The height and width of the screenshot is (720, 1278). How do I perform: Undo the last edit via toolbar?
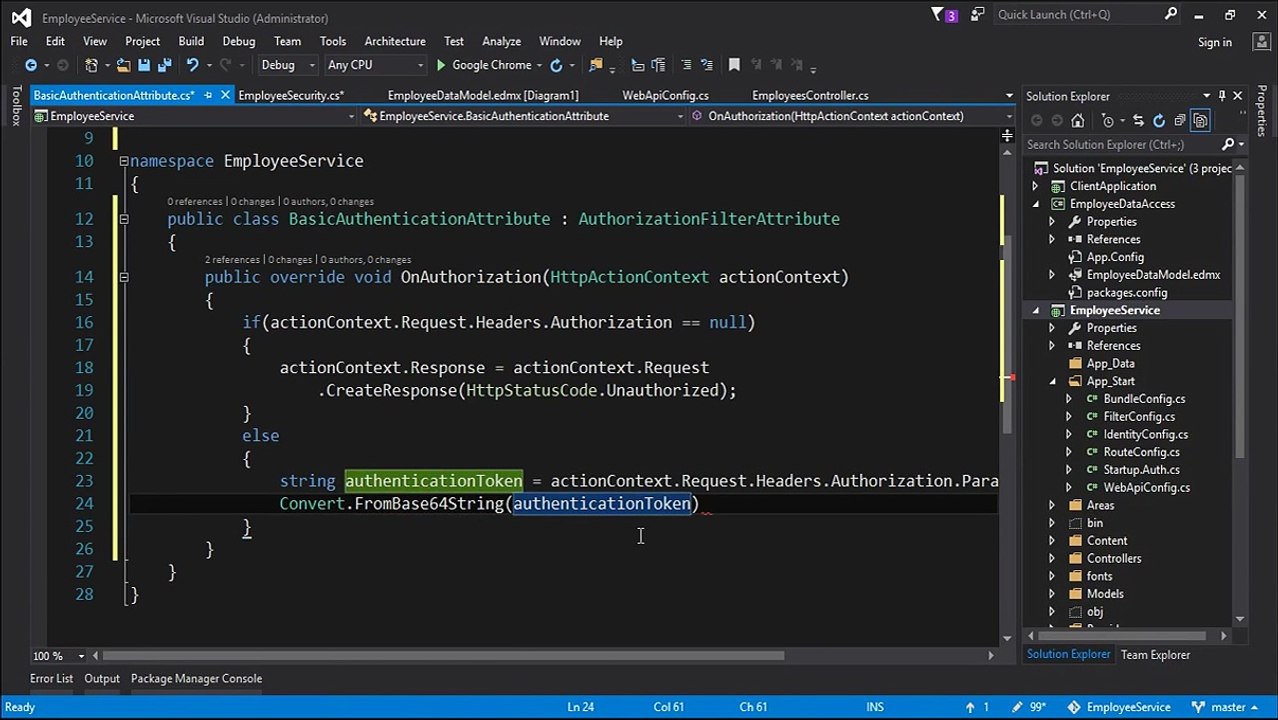click(x=192, y=65)
